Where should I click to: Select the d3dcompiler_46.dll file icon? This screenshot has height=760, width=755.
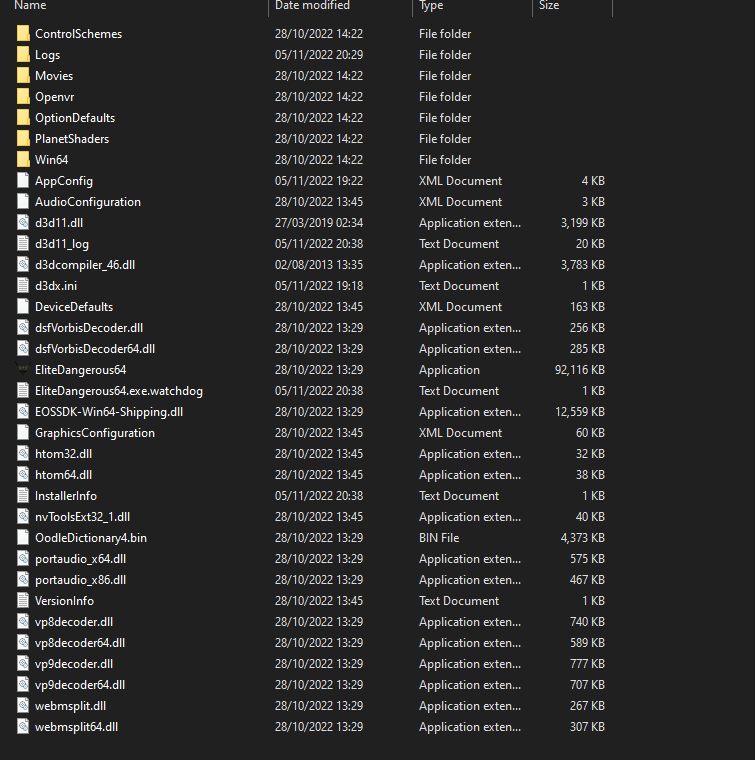(x=23, y=265)
